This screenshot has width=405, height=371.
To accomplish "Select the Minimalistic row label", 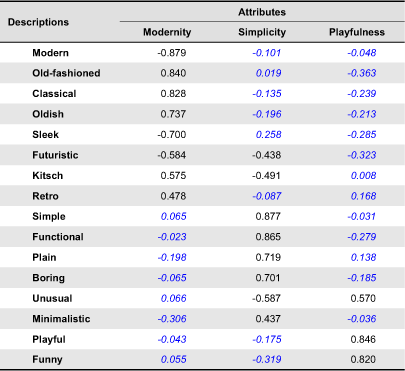I will click(61, 319).
